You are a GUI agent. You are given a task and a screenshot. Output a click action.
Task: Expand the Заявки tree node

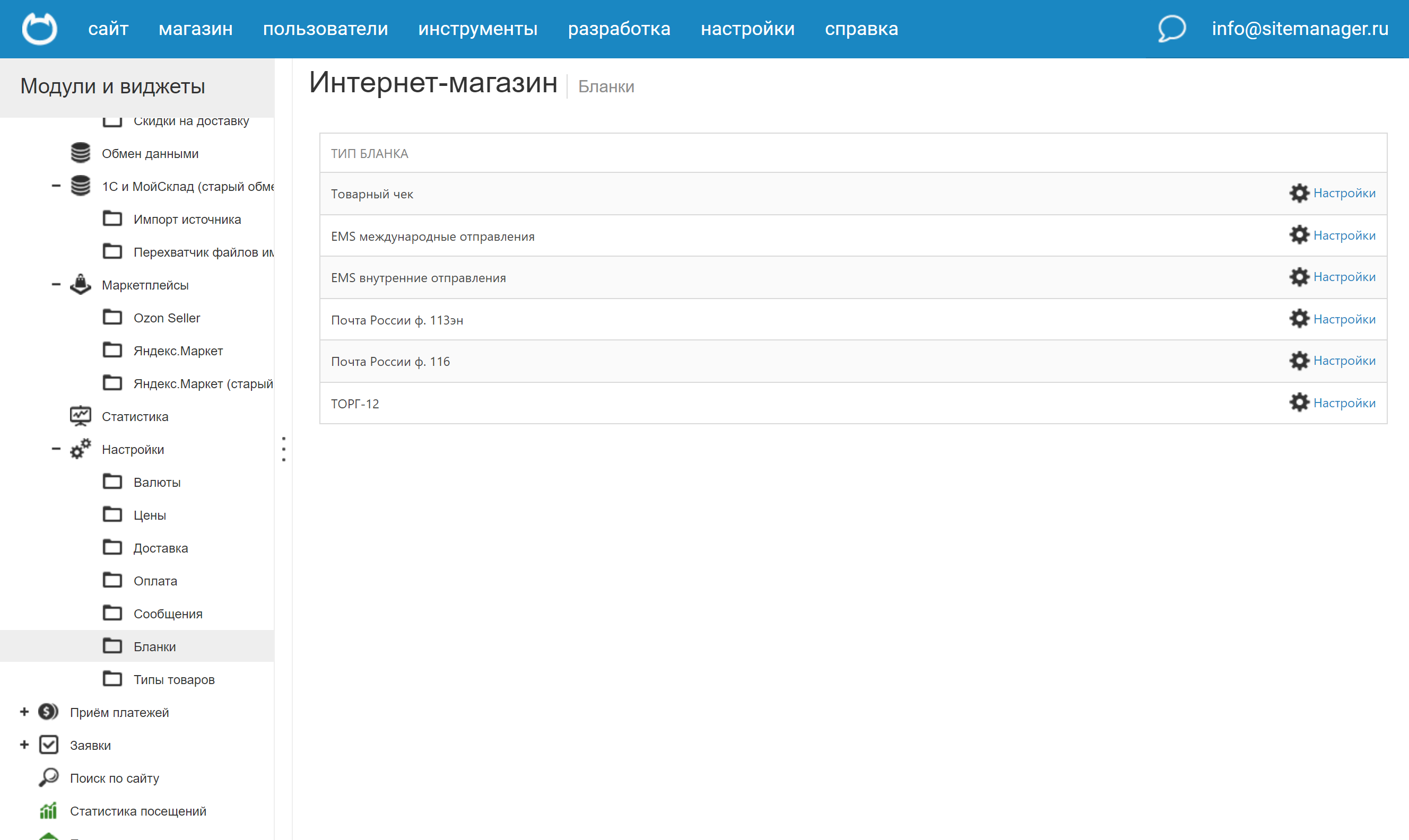(24, 745)
